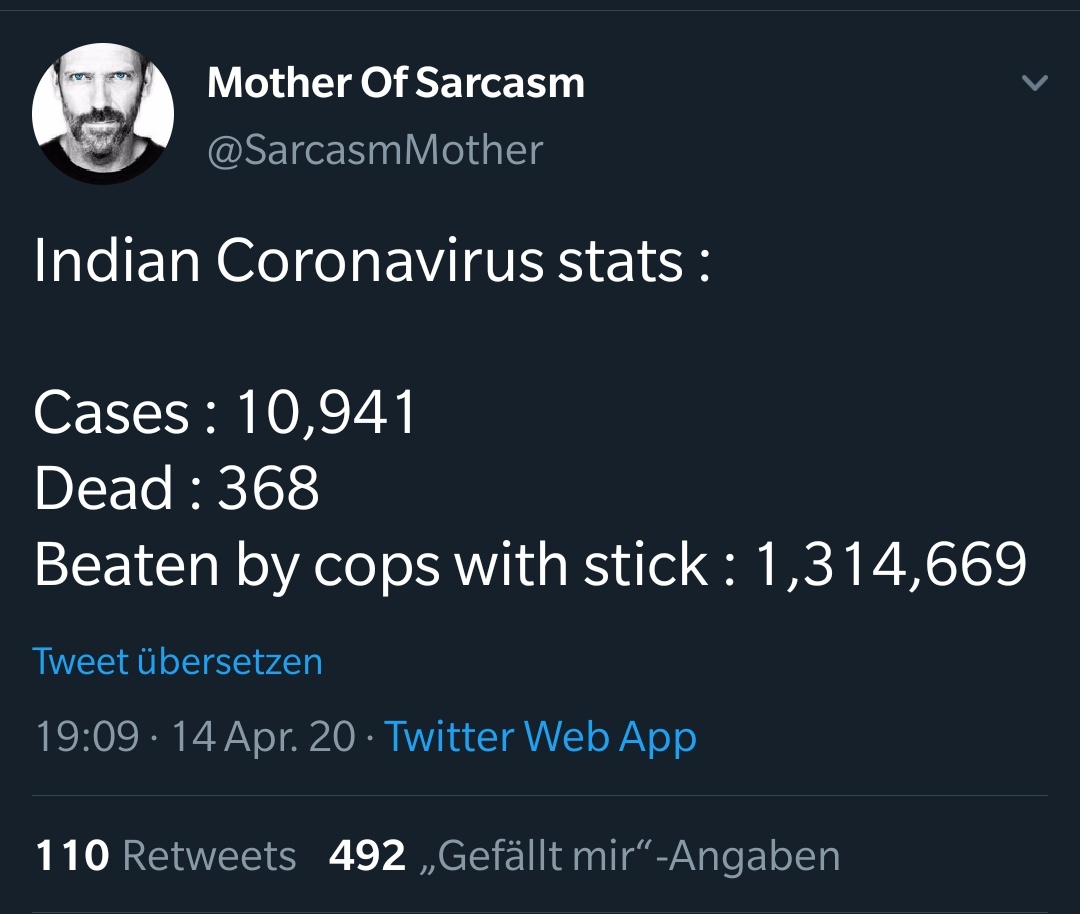Click the 14 Apr. 20 date
1080x914 pixels.
263,737
